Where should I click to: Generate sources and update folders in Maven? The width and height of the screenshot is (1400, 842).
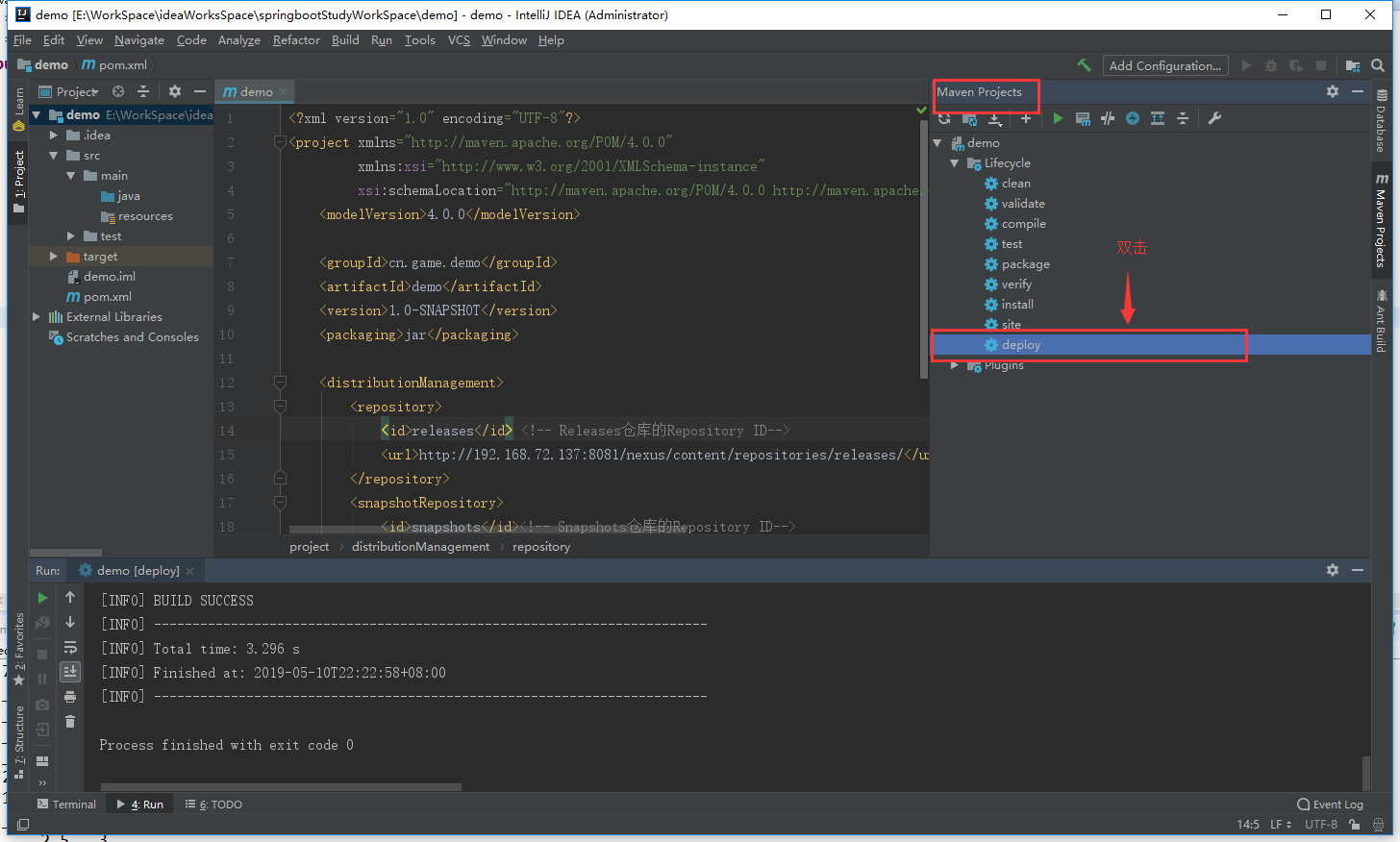pyautogui.click(x=969, y=118)
